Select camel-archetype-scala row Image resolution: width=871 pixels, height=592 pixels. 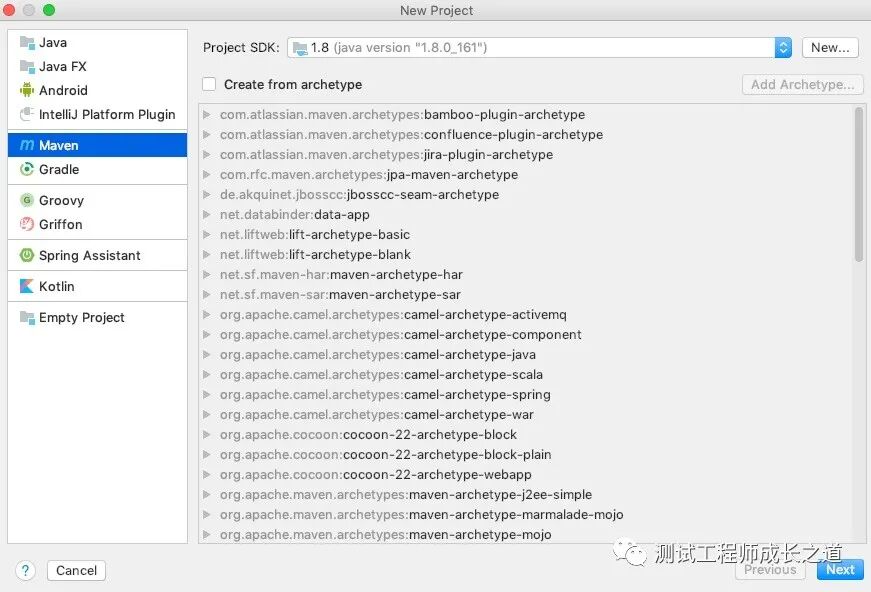(527, 374)
